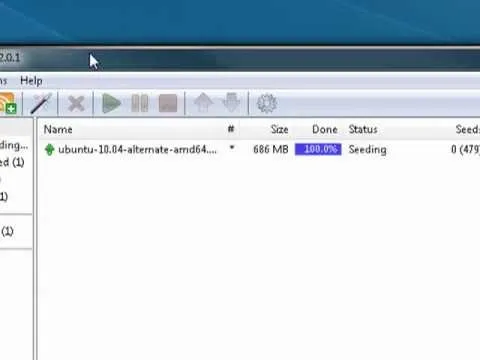The width and height of the screenshot is (480, 360).
Task: Click the green seeding icon beside ubuntu torrent
Action: [x=49, y=150]
